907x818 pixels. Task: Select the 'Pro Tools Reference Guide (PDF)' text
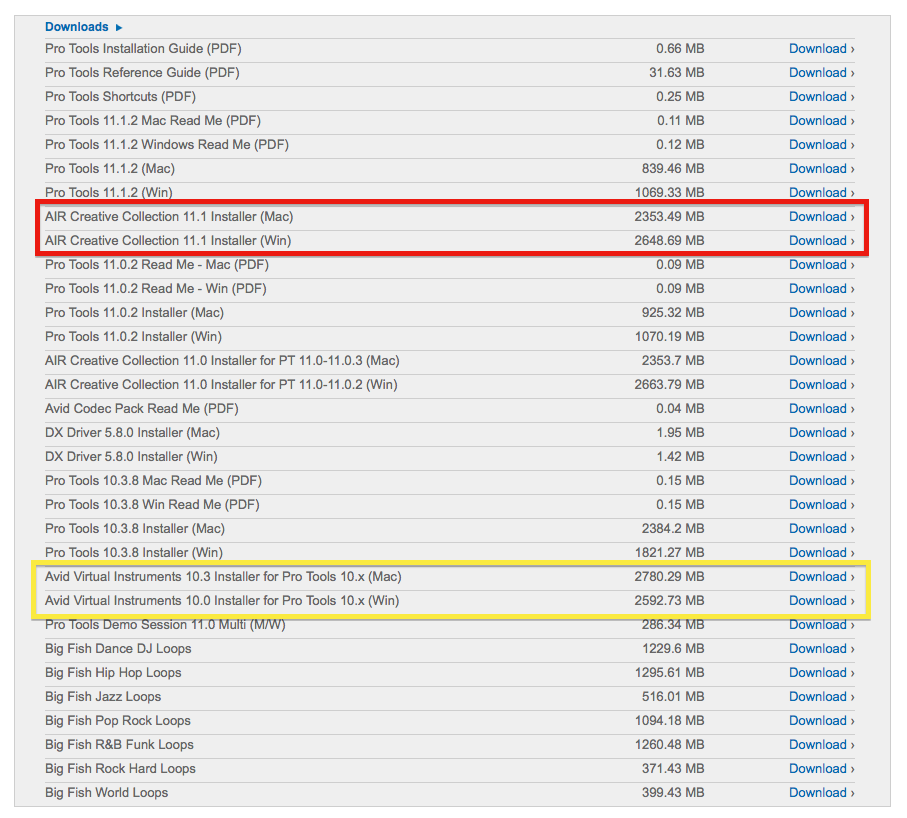tap(142, 73)
